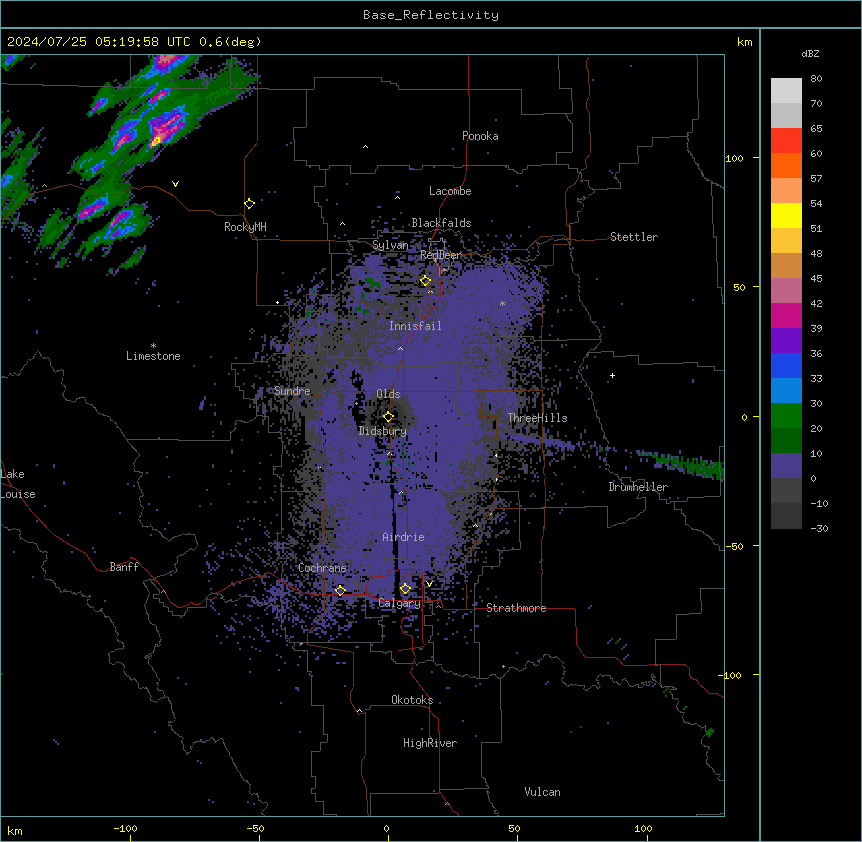Image resolution: width=862 pixels, height=842 pixels.
Task: Click the Didsbury town label
Action: coord(383,431)
